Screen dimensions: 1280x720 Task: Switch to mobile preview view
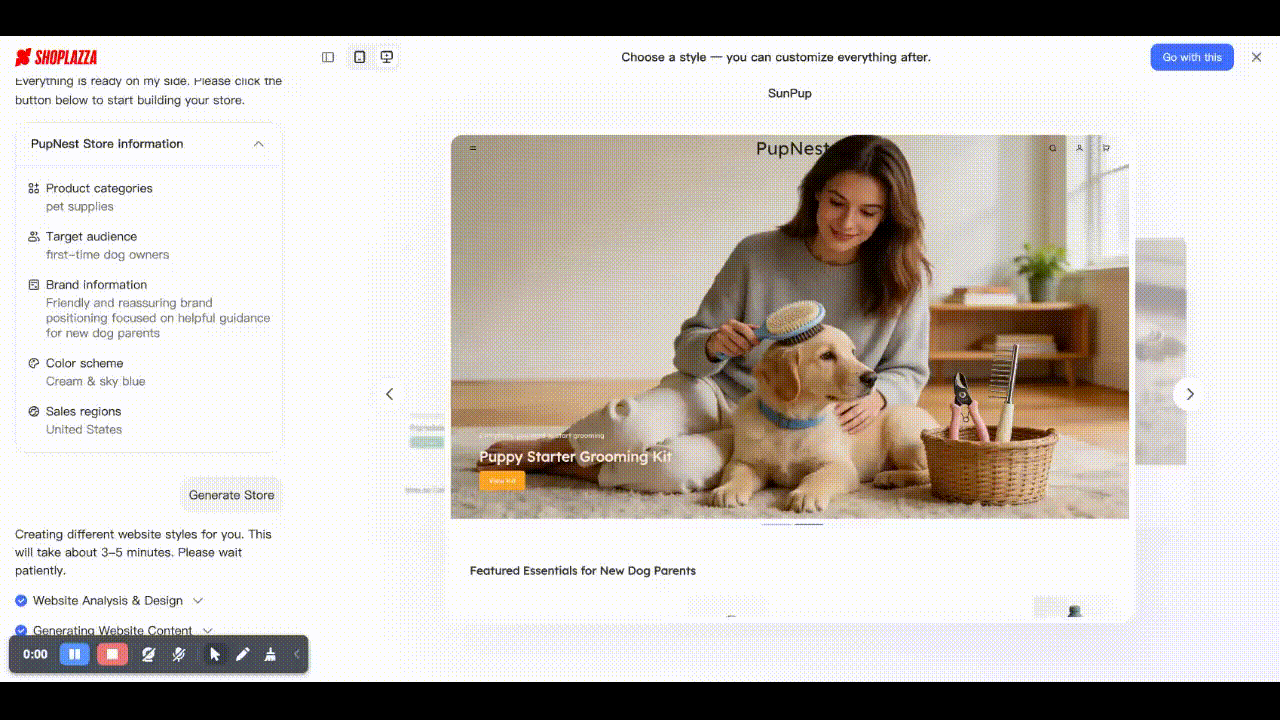click(x=358, y=57)
